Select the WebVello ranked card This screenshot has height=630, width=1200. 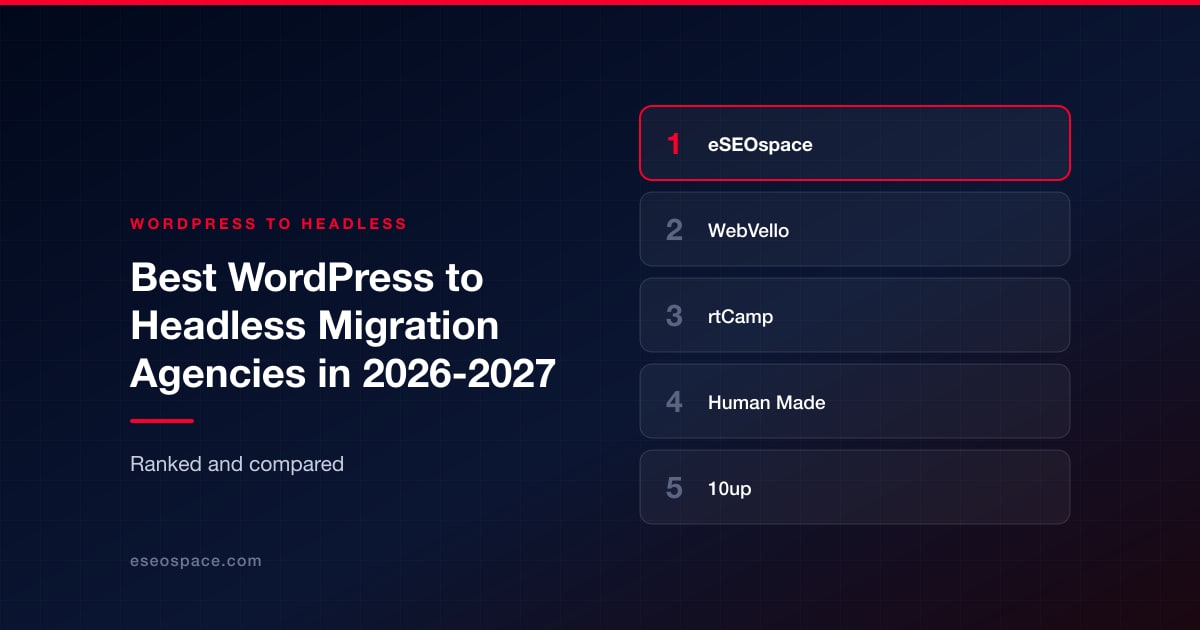(x=855, y=229)
